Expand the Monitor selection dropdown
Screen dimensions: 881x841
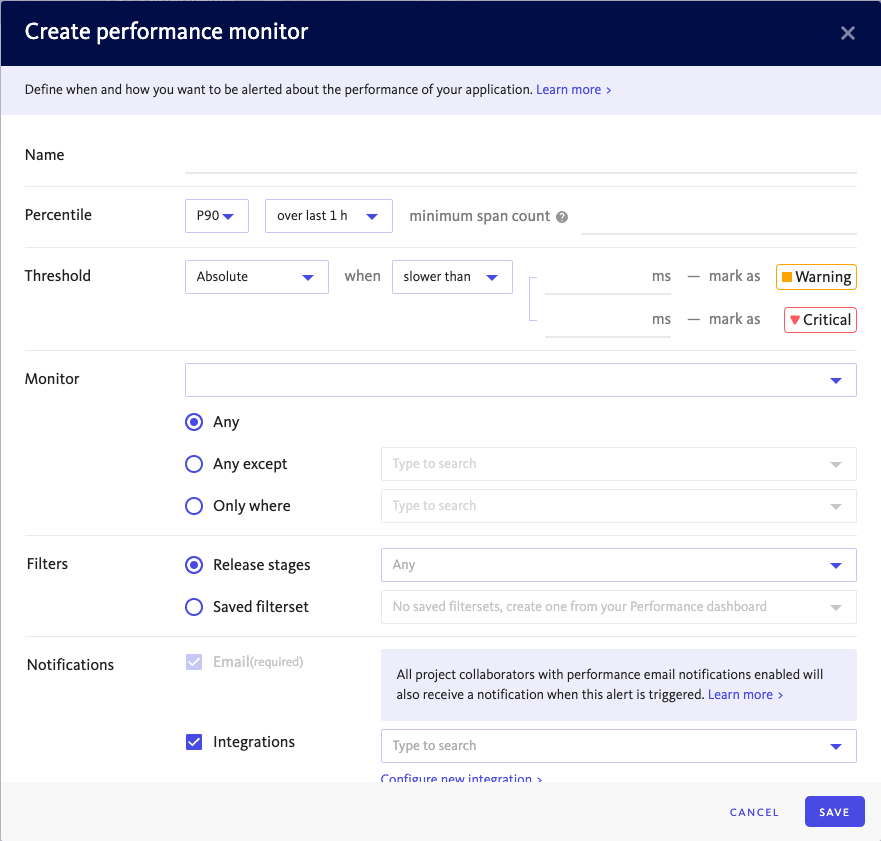pyautogui.click(x=520, y=380)
